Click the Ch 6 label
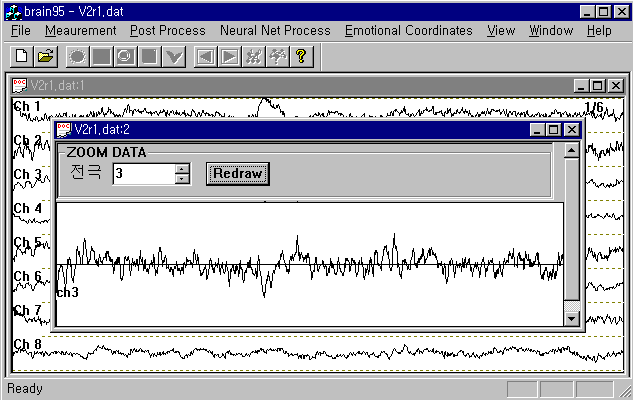Screen dimensions: 633x400 pyautogui.click(x=27, y=276)
